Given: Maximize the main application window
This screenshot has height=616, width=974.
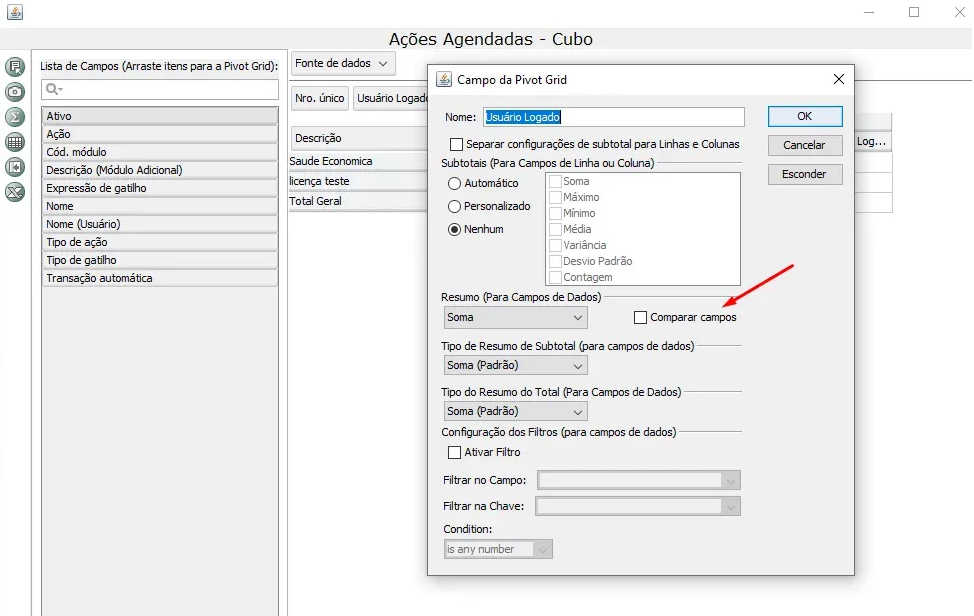Looking at the screenshot, I should [914, 12].
